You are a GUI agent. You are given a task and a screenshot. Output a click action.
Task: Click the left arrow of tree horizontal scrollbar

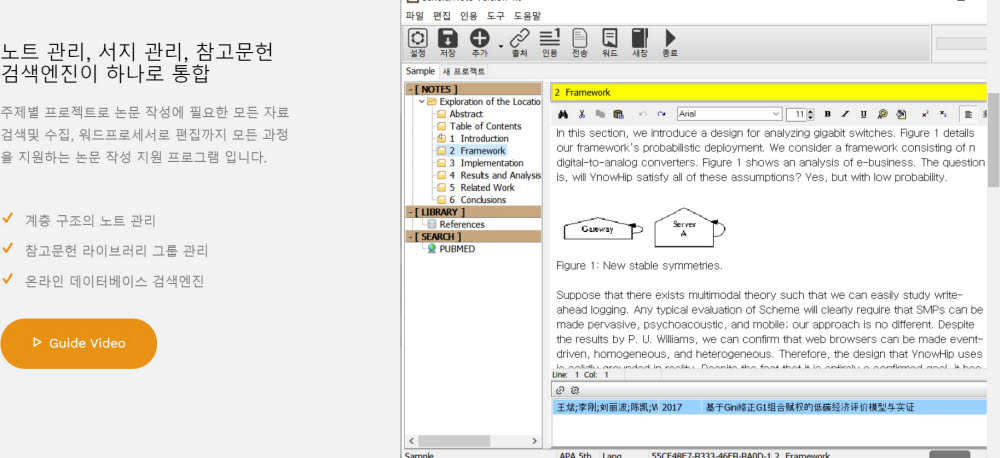point(411,441)
